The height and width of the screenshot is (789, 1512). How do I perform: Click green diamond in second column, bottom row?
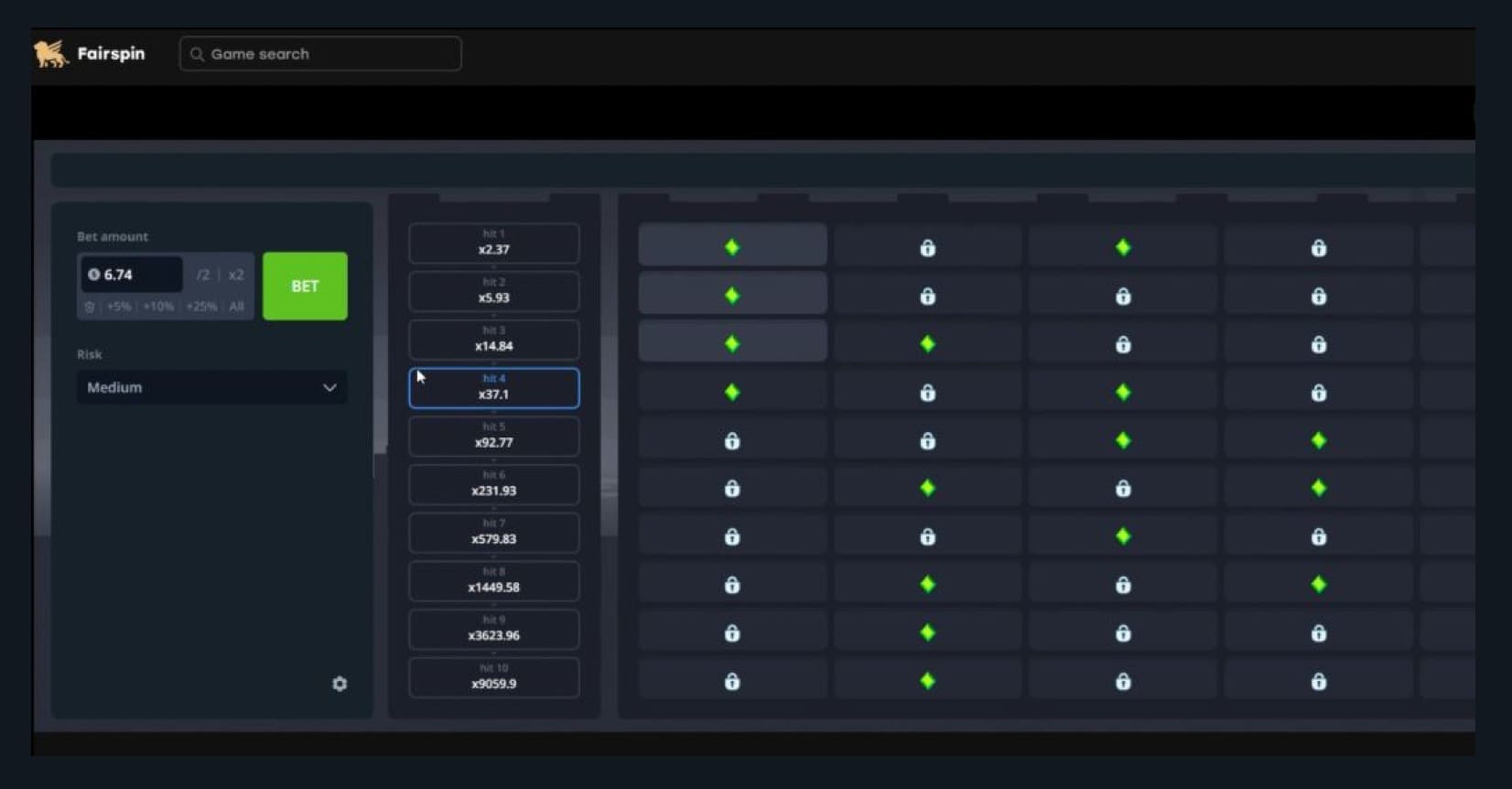(x=927, y=681)
